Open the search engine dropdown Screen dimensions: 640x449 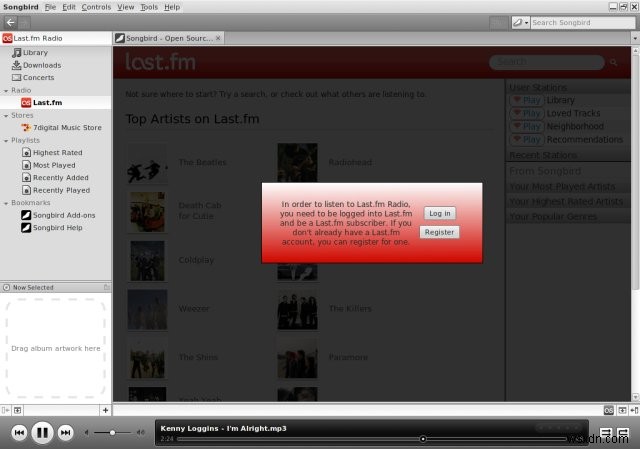pos(521,22)
